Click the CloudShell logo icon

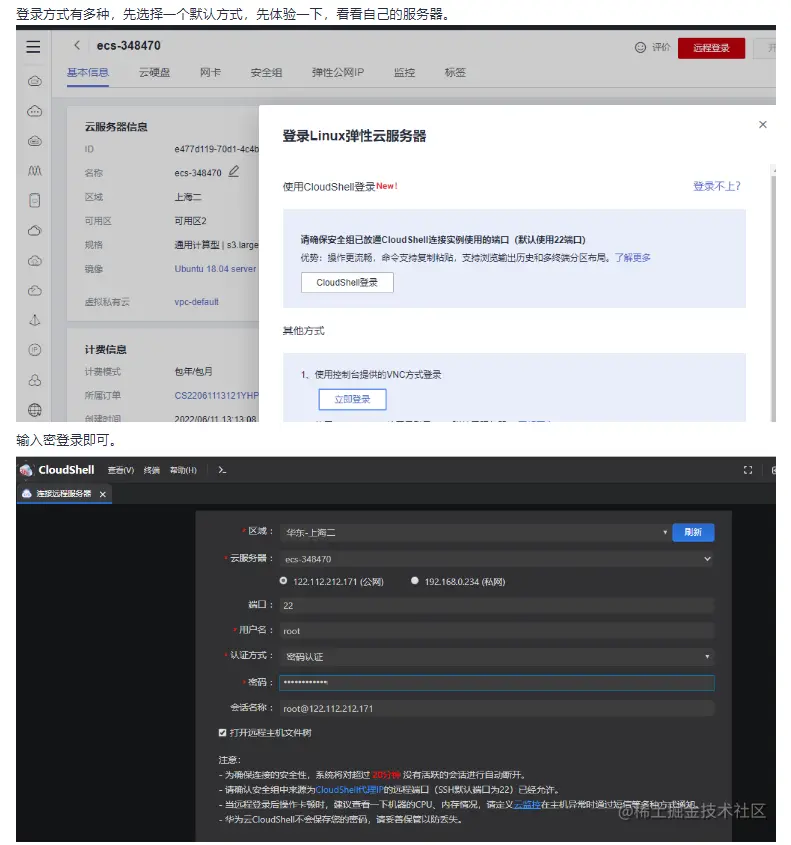click(x=26, y=470)
